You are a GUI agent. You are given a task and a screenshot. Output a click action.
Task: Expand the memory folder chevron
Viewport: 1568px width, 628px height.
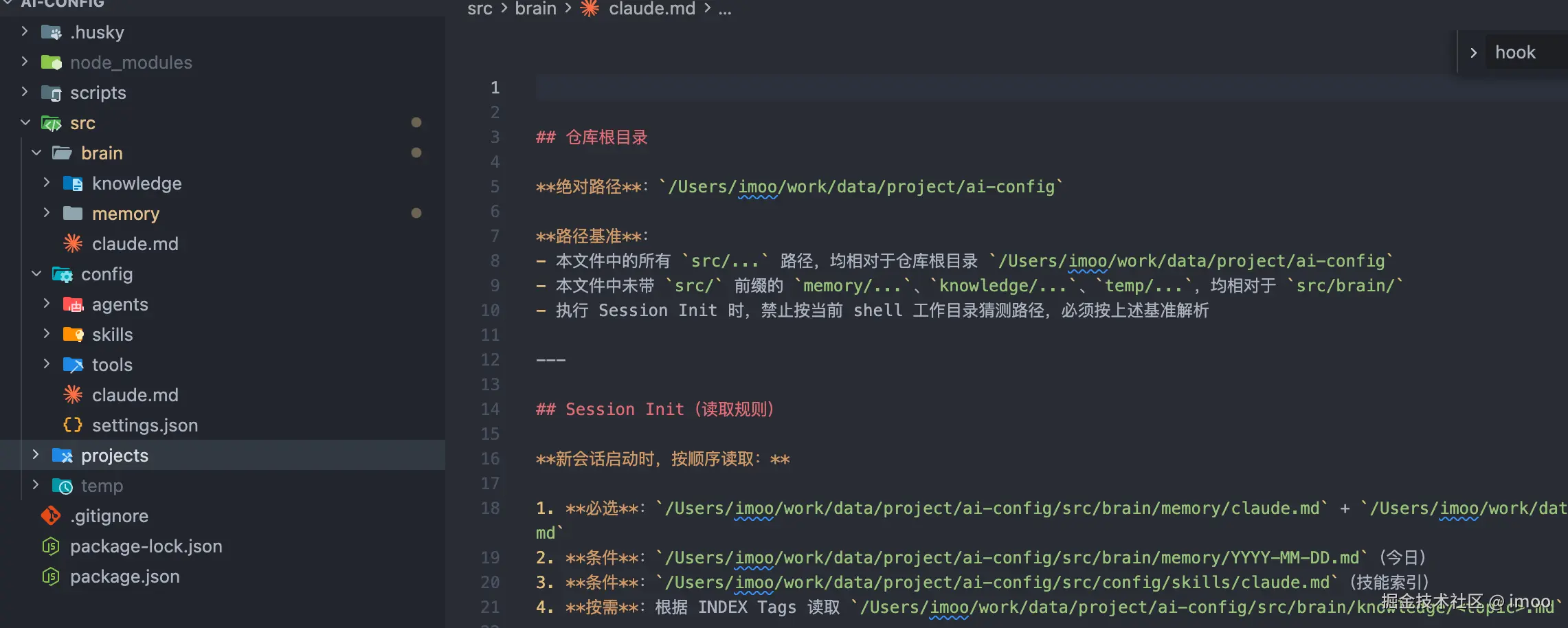[47, 214]
